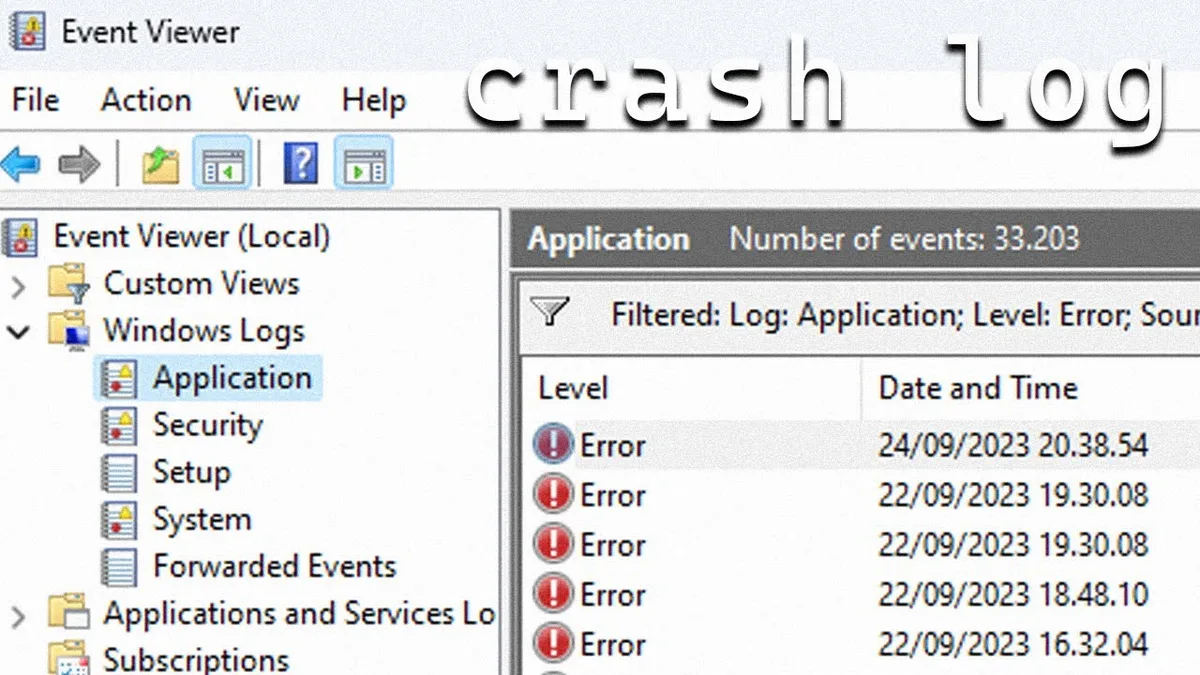Image resolution: width=1200 pixels, height=675 pixels.
Task: Open the View menu
Action: click(x=268, y=100)
